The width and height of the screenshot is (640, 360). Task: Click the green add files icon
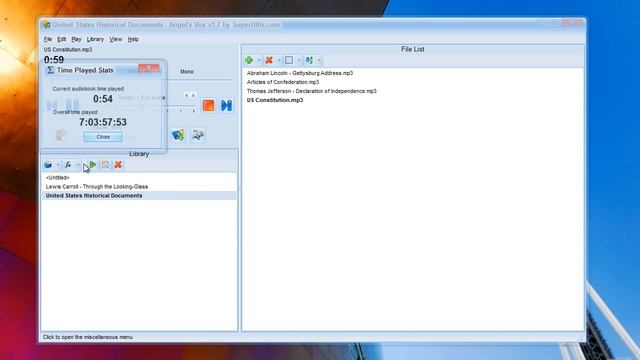pyautogui.click(x=249, y=60)
